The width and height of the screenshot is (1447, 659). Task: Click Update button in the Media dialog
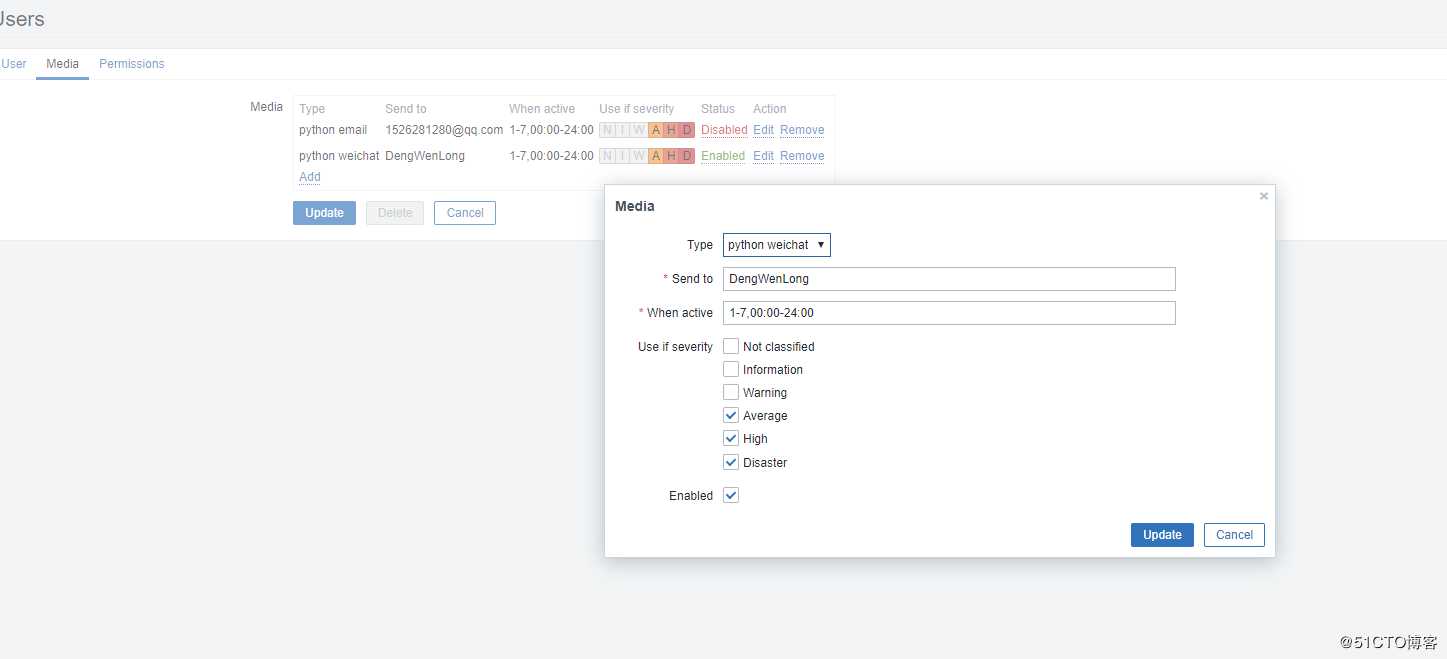click(1162, 535)
